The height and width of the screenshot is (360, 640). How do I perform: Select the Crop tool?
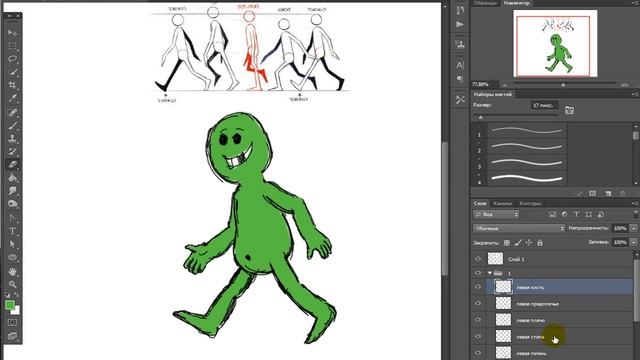coord(12,85)
